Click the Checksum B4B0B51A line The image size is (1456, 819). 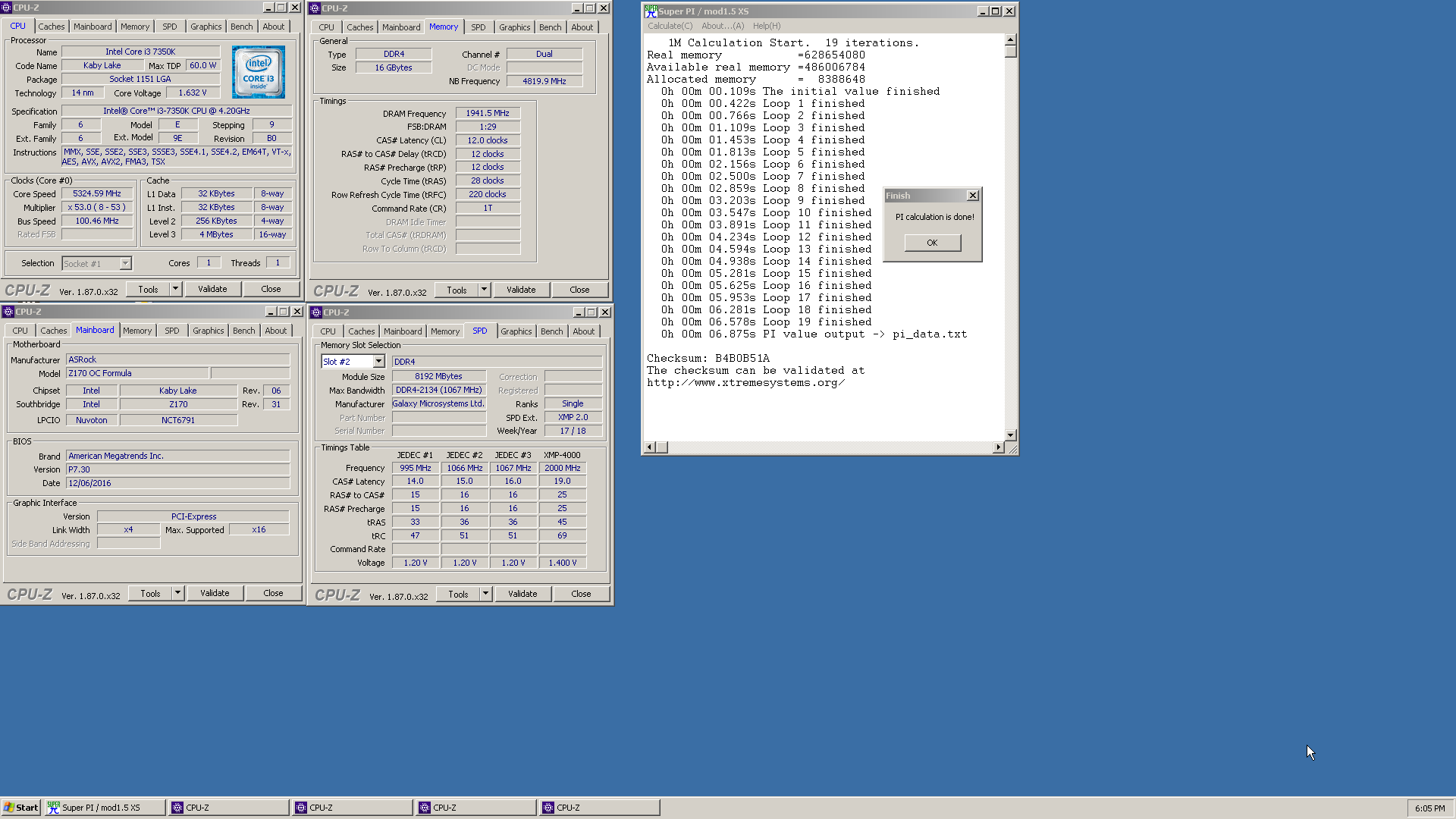coord(708,359)
